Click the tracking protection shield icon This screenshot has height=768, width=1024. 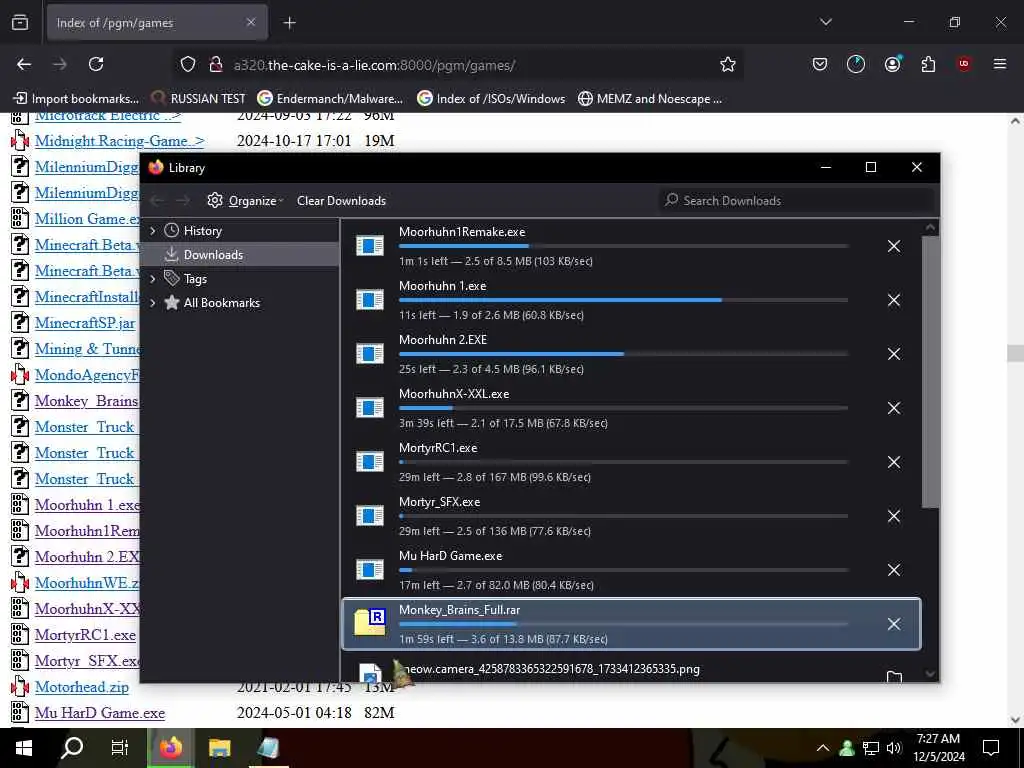188,64
